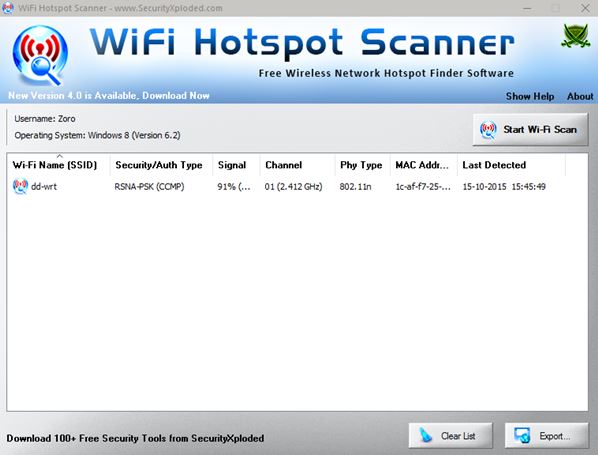
Task: Close the WiFi Hotspot Scanner window
Action: pos(585,8)
